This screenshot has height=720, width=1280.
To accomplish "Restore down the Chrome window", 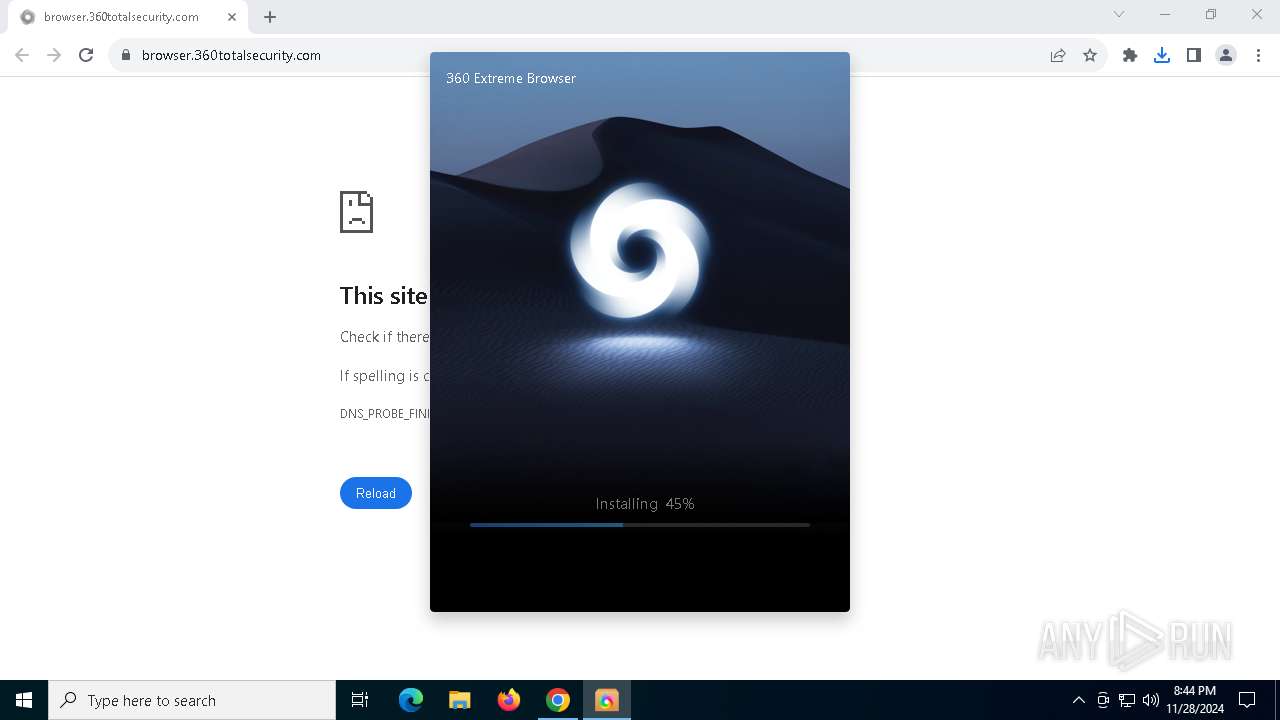I will 1211,14.
